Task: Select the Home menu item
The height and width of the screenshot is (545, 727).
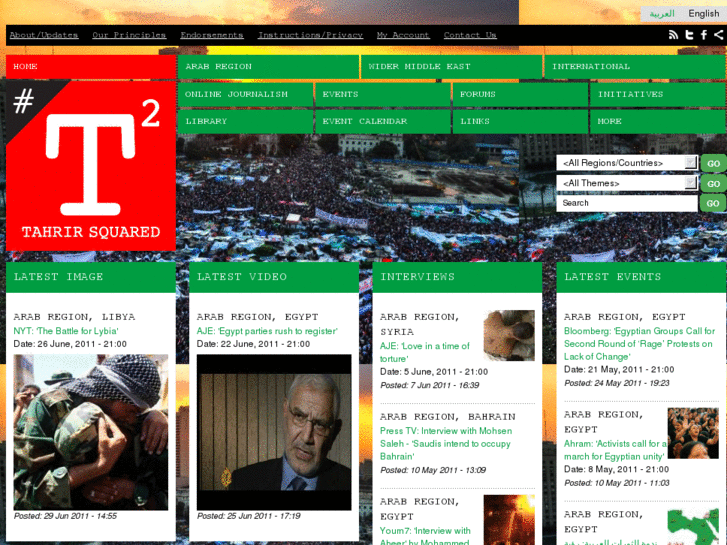Action: pyautogui.click(x=91, y=67)
